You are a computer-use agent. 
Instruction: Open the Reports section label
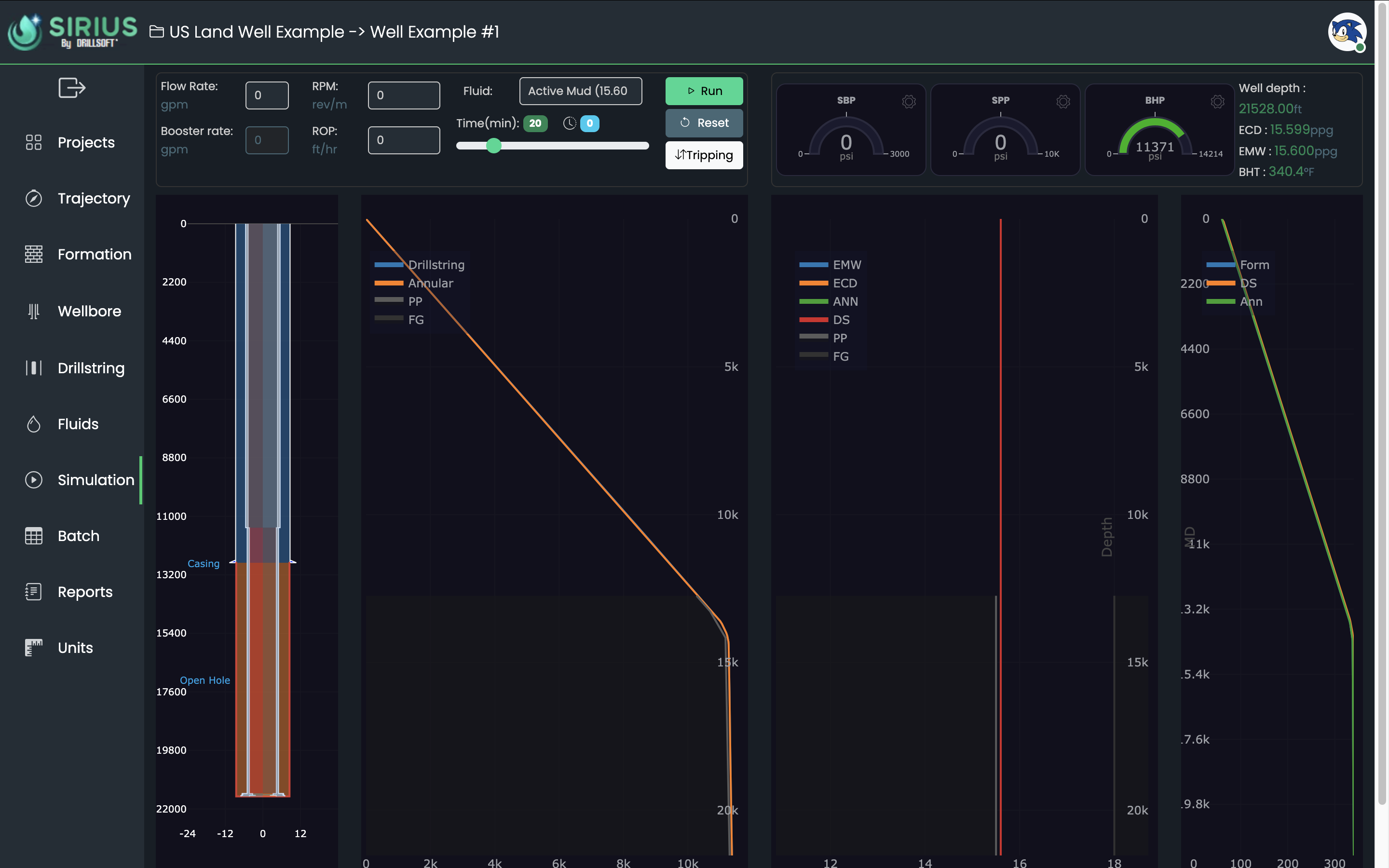tap(85, 592)
